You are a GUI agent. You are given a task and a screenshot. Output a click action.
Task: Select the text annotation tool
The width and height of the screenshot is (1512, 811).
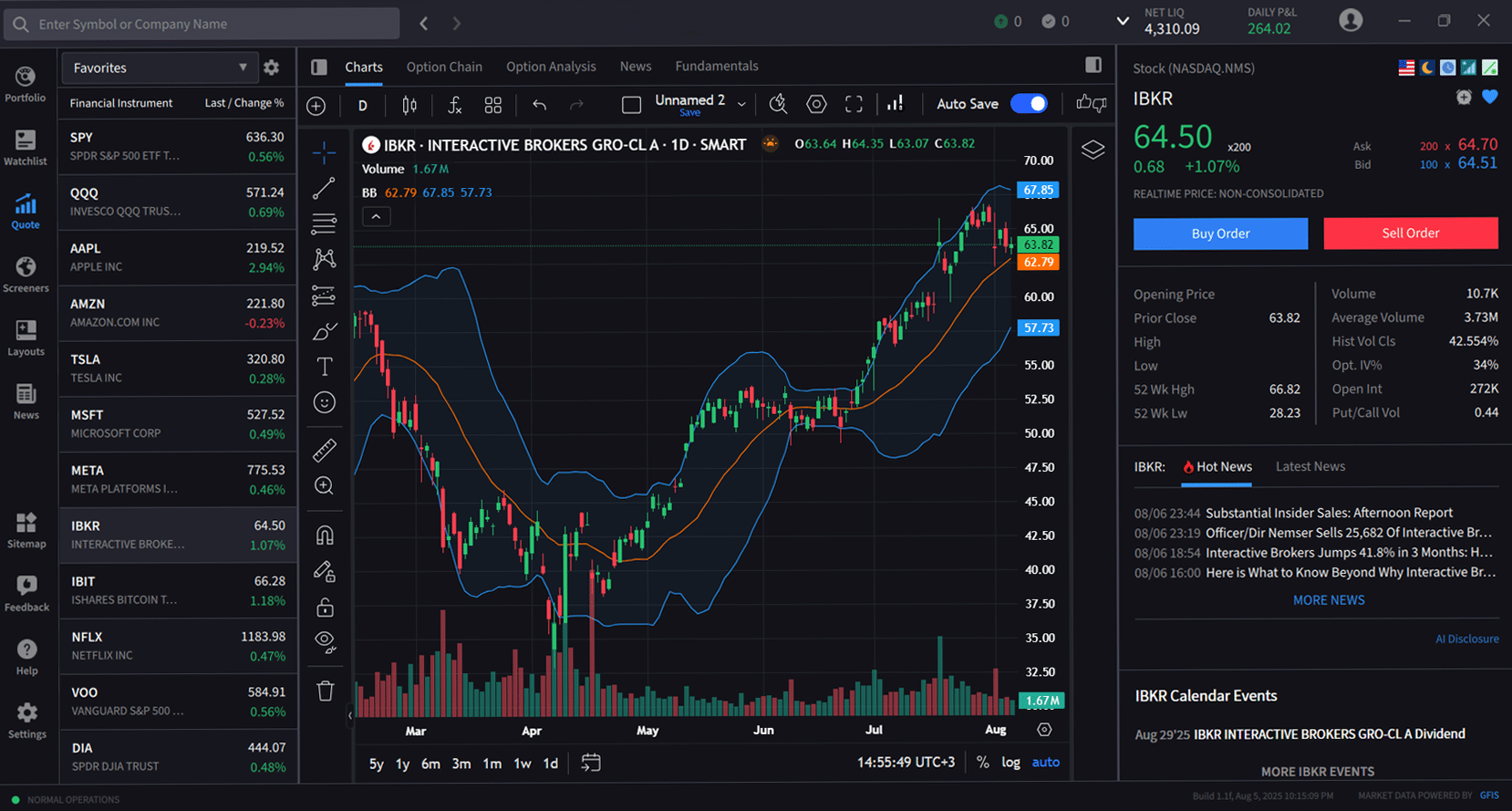[325, 367]
